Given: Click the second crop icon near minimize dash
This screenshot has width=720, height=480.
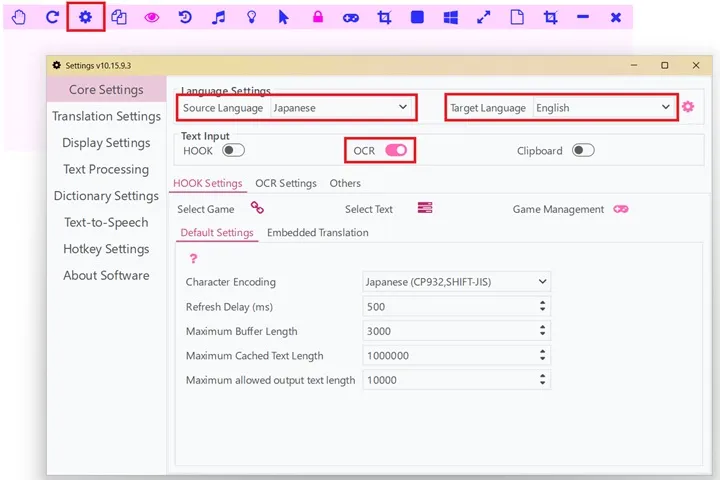Looking at the screenshot, I should click(551, 17).
